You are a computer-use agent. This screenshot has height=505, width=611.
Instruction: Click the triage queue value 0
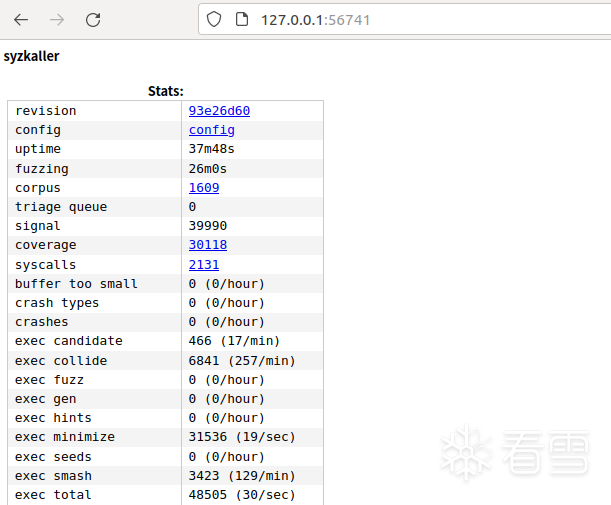192,207
